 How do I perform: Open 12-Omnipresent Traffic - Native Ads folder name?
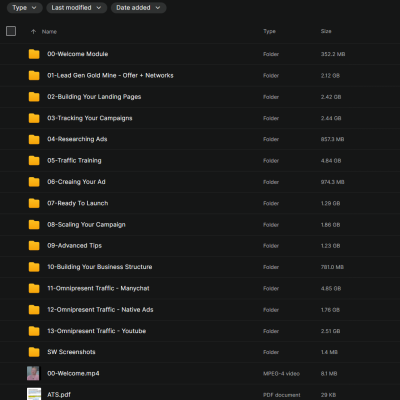click(x=100, y=310)
